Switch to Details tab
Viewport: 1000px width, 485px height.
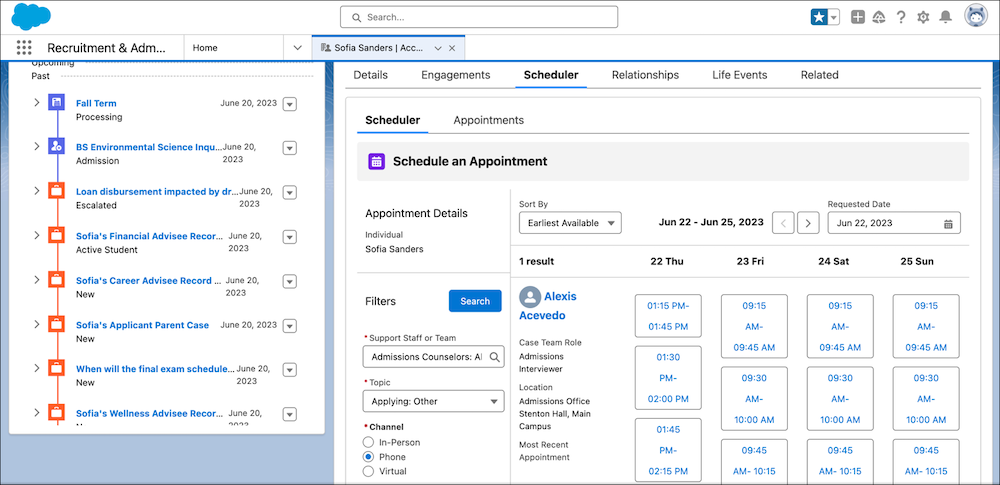[x=371, y=75]
